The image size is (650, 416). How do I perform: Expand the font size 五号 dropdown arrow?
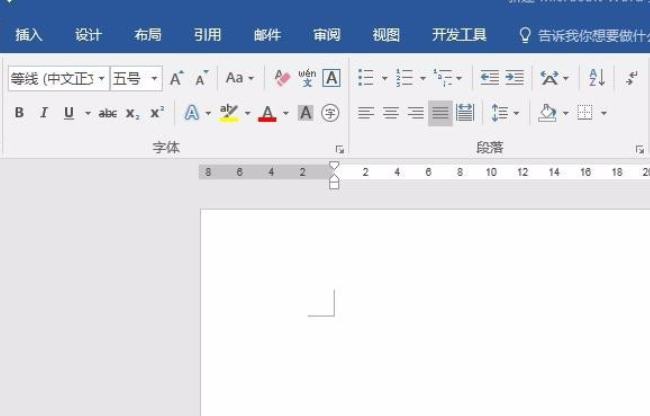[x=154, y=78]
